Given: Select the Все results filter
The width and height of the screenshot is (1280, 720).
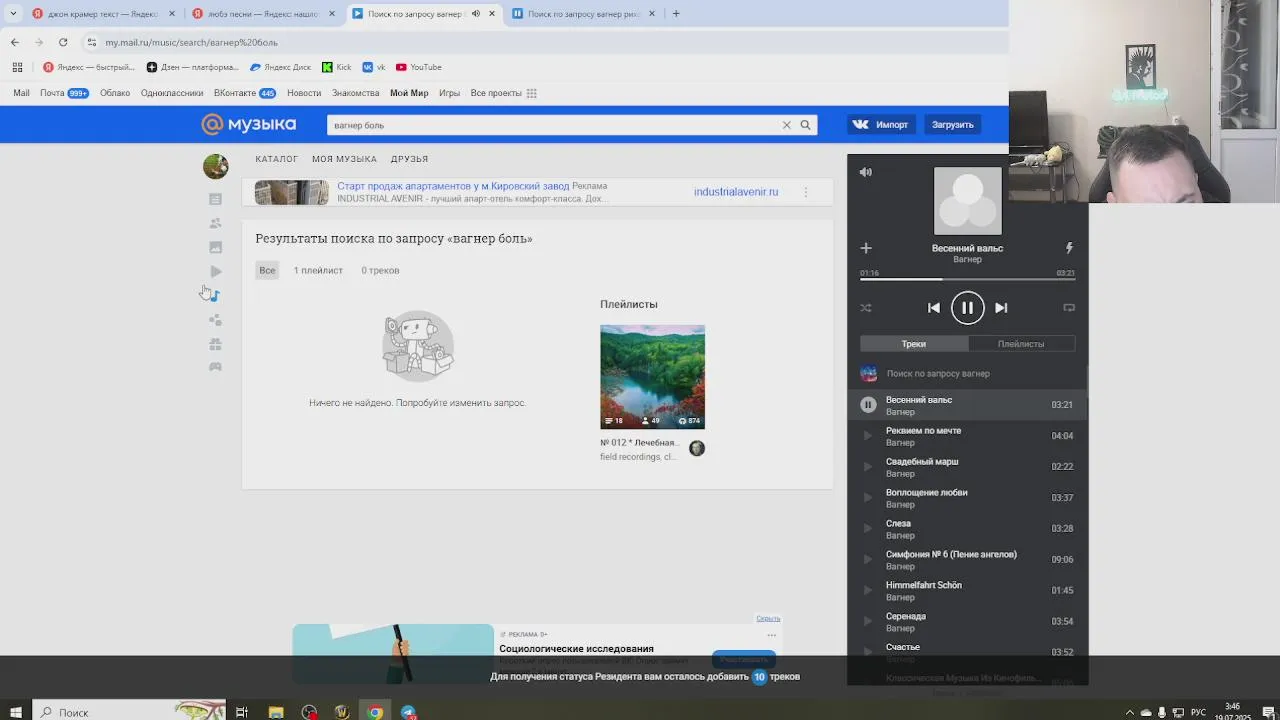Looking at the screenshot, I should 267,270.
